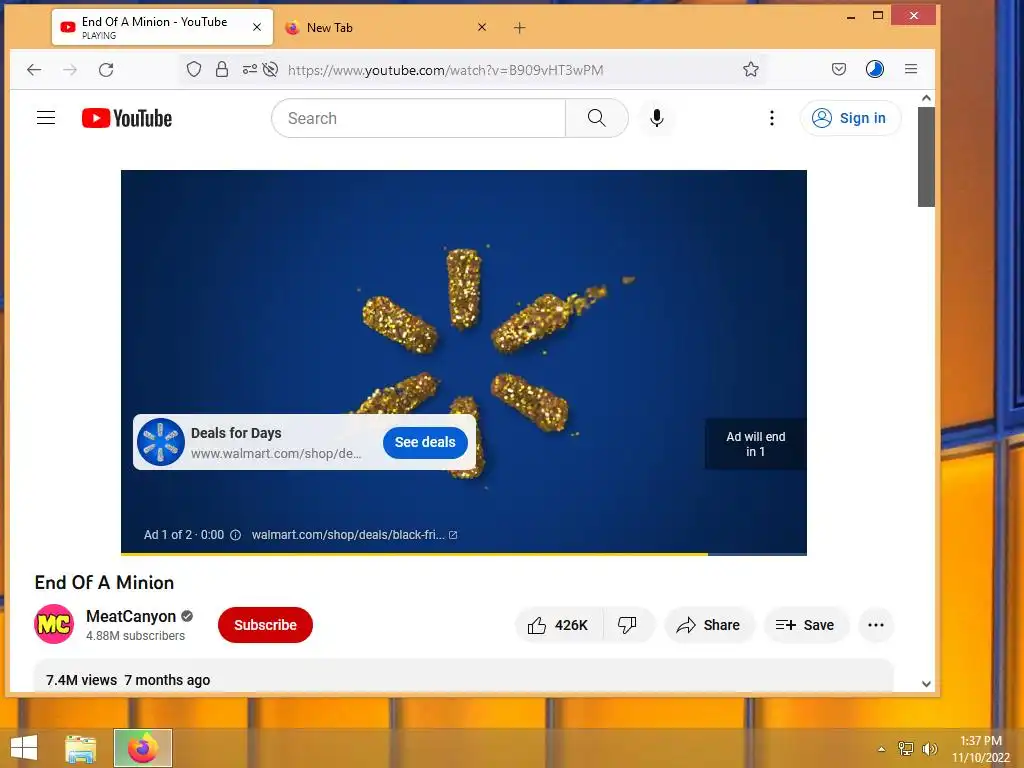
Task: Click page scrollbar up arrow
Action: [x=926, y=98]
